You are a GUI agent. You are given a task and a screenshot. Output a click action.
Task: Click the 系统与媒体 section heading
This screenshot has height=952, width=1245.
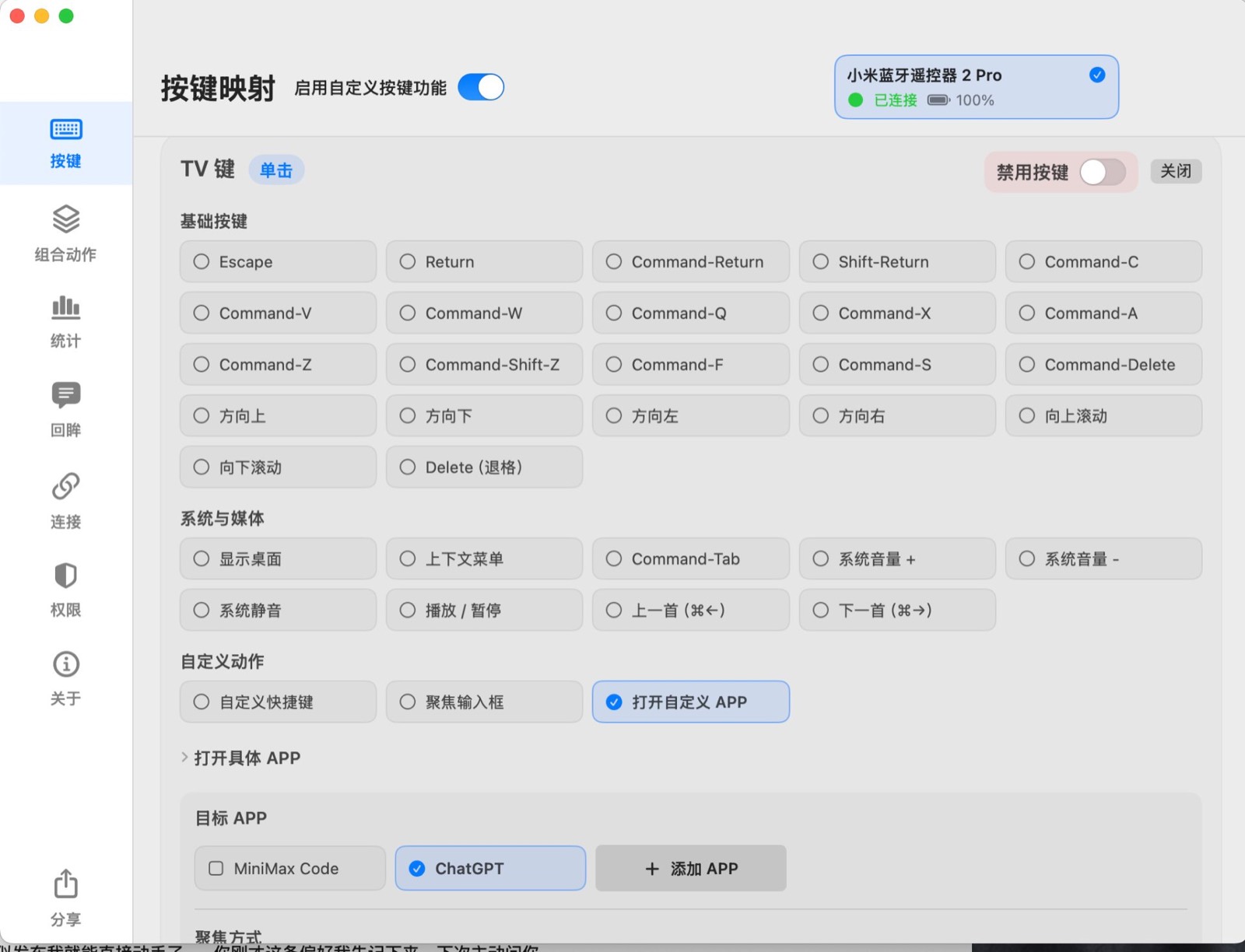click(x=223, y=519)
